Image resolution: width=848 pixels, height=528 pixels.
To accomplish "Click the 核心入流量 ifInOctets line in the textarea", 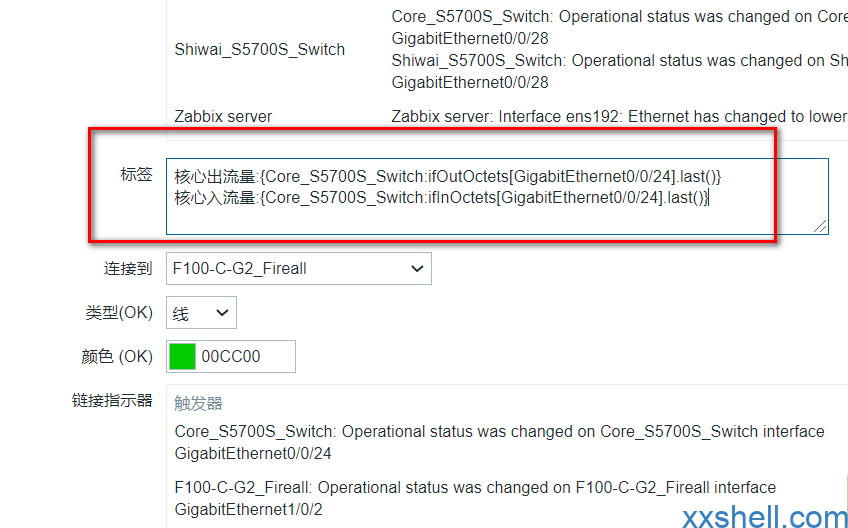I will [441, 198].
